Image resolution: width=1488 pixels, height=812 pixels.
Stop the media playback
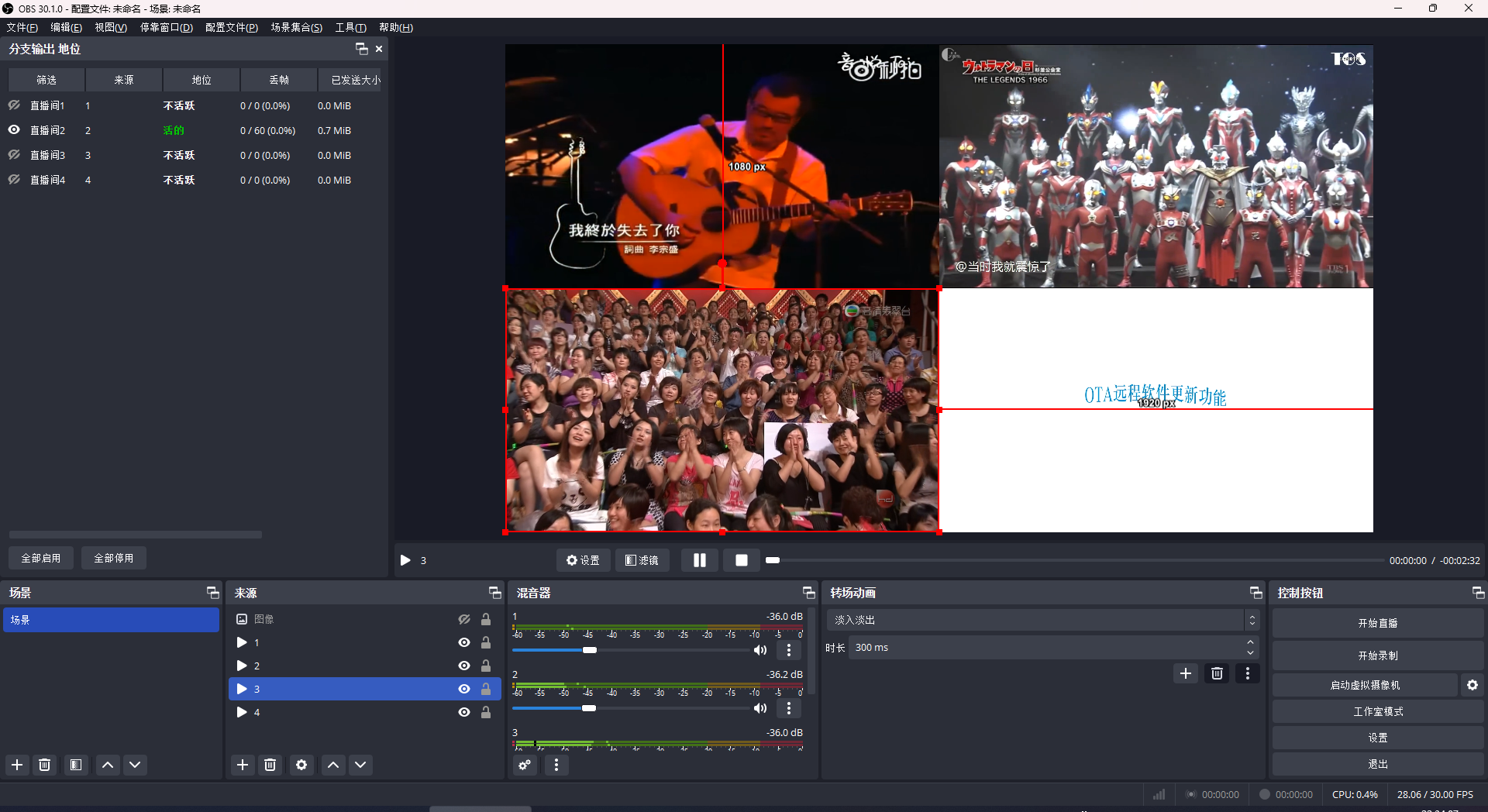(742, 560)
